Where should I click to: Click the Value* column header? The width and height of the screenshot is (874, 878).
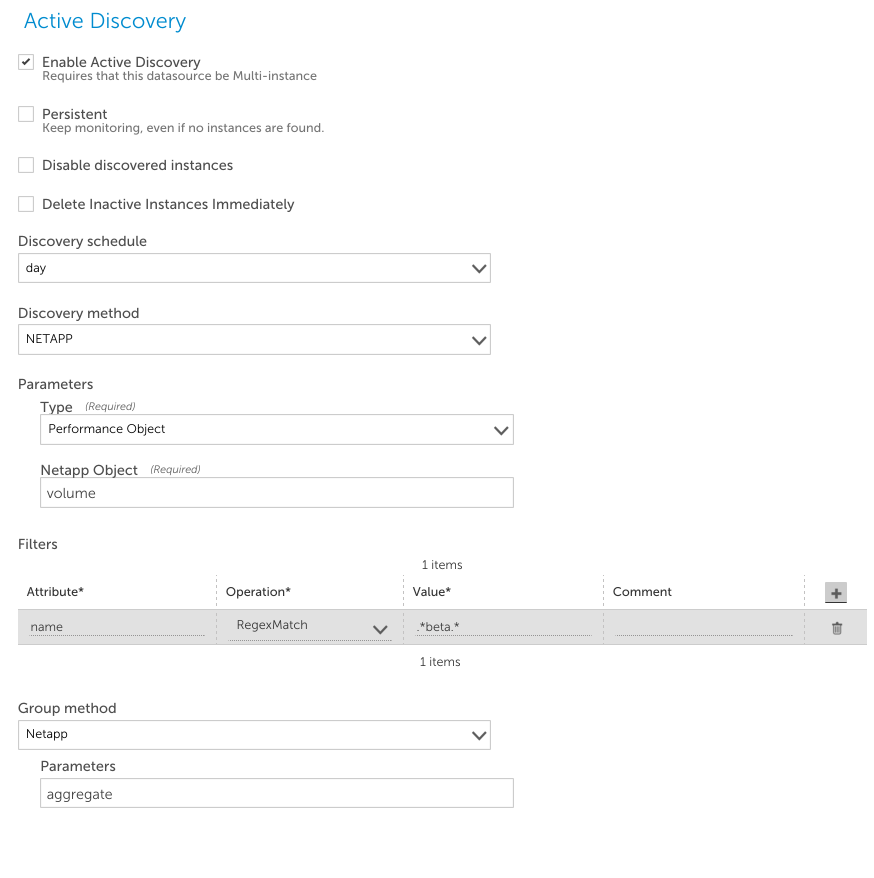coord(432,592)
